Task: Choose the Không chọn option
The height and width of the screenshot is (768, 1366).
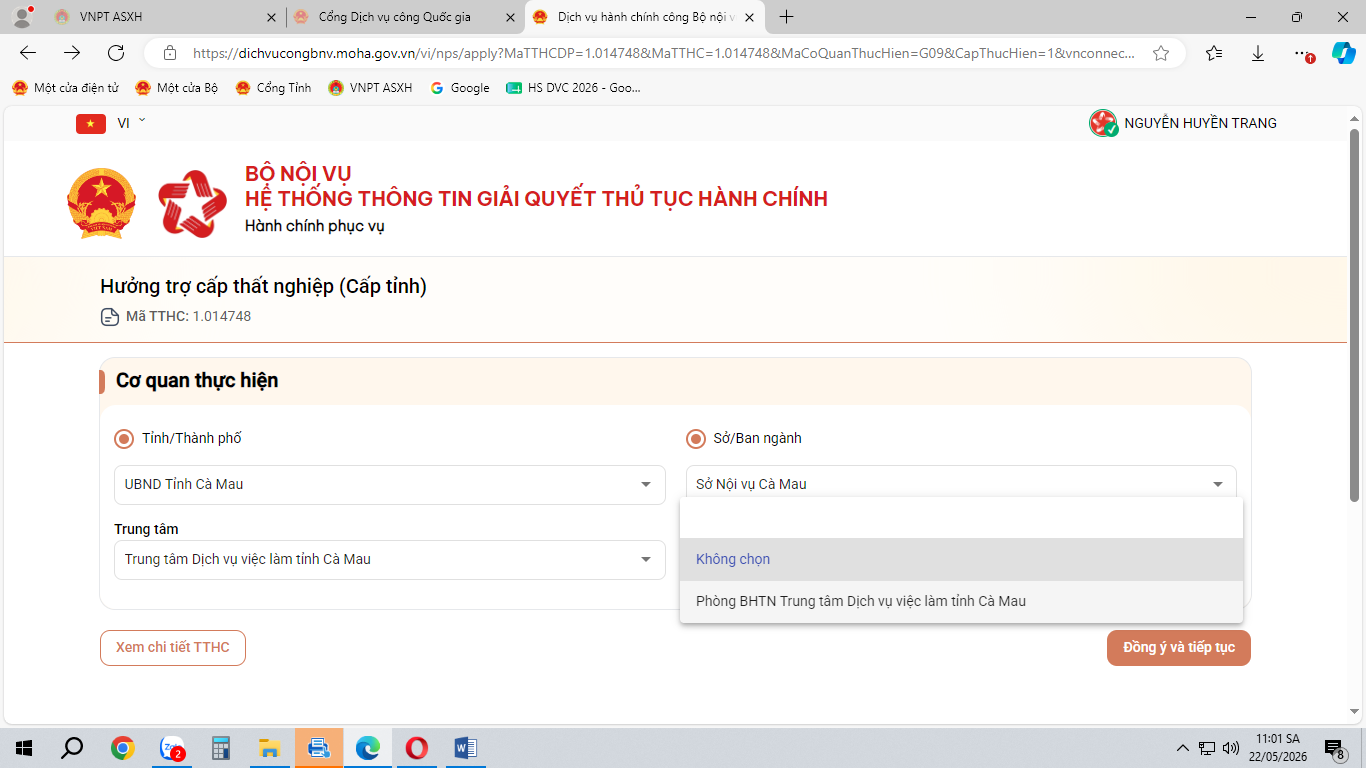Action: 961,560
